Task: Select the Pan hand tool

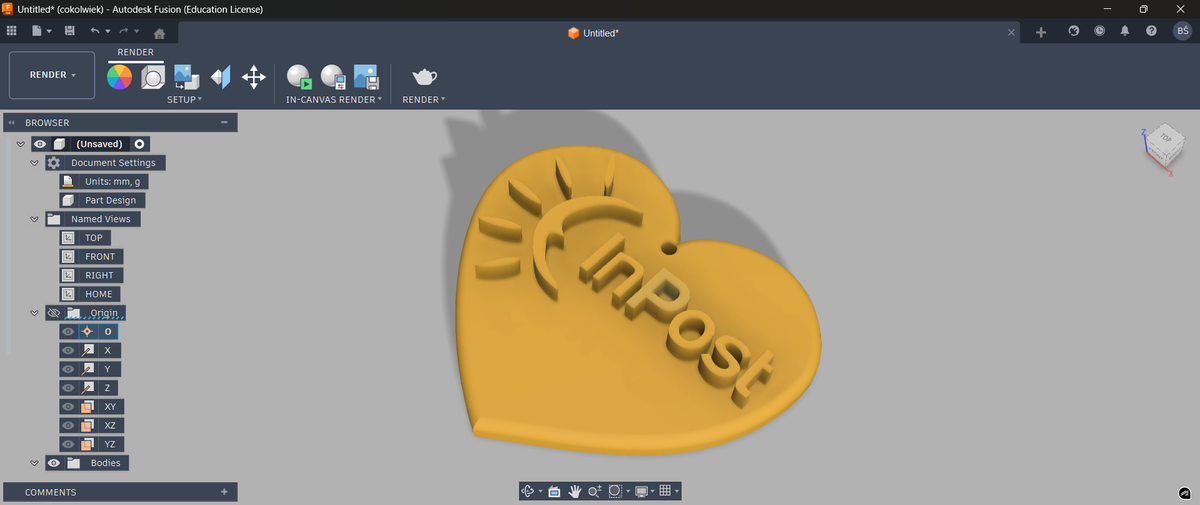Action: click(x=575, y=491)
